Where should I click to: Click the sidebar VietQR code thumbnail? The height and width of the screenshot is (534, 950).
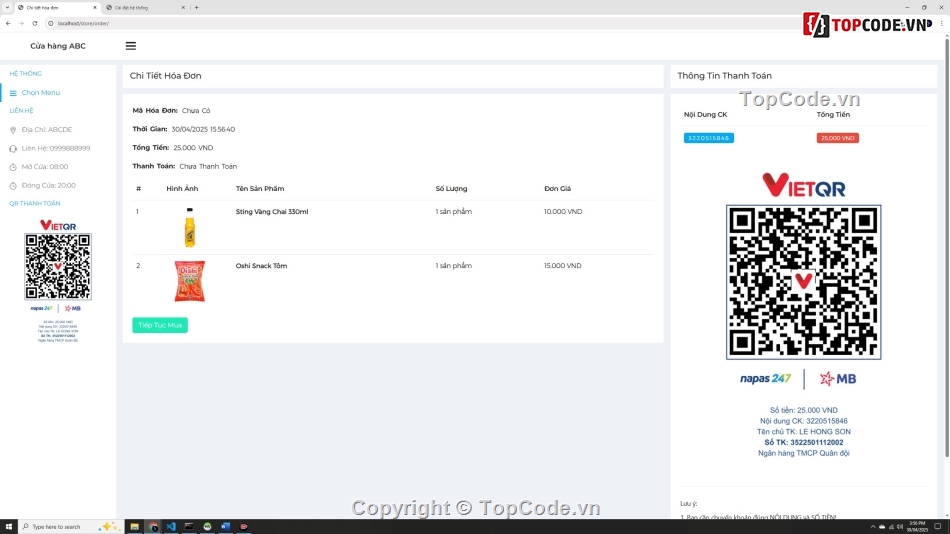pos(58,267)
